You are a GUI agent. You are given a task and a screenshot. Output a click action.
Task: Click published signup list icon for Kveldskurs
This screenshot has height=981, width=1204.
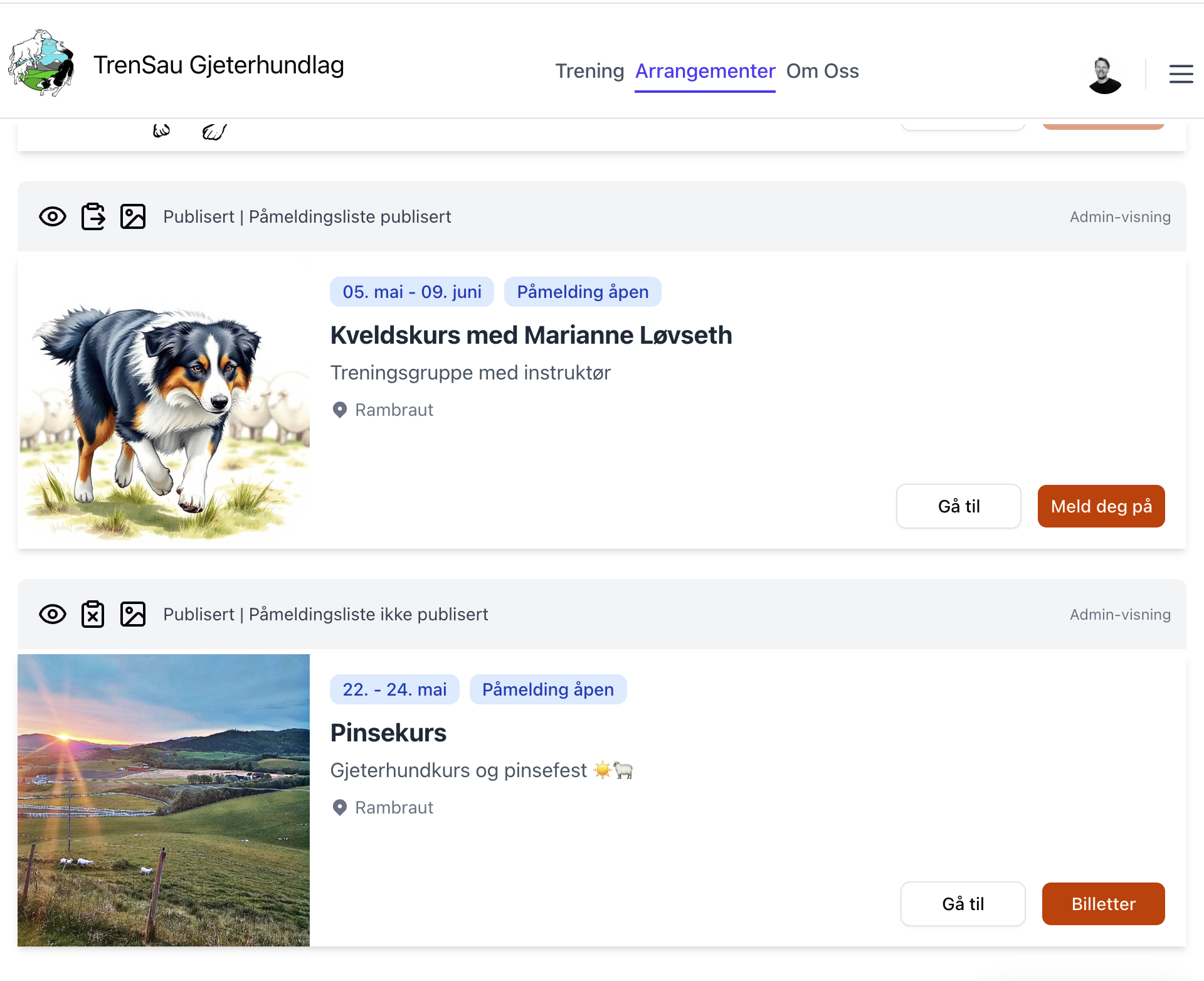coord(93,217)
